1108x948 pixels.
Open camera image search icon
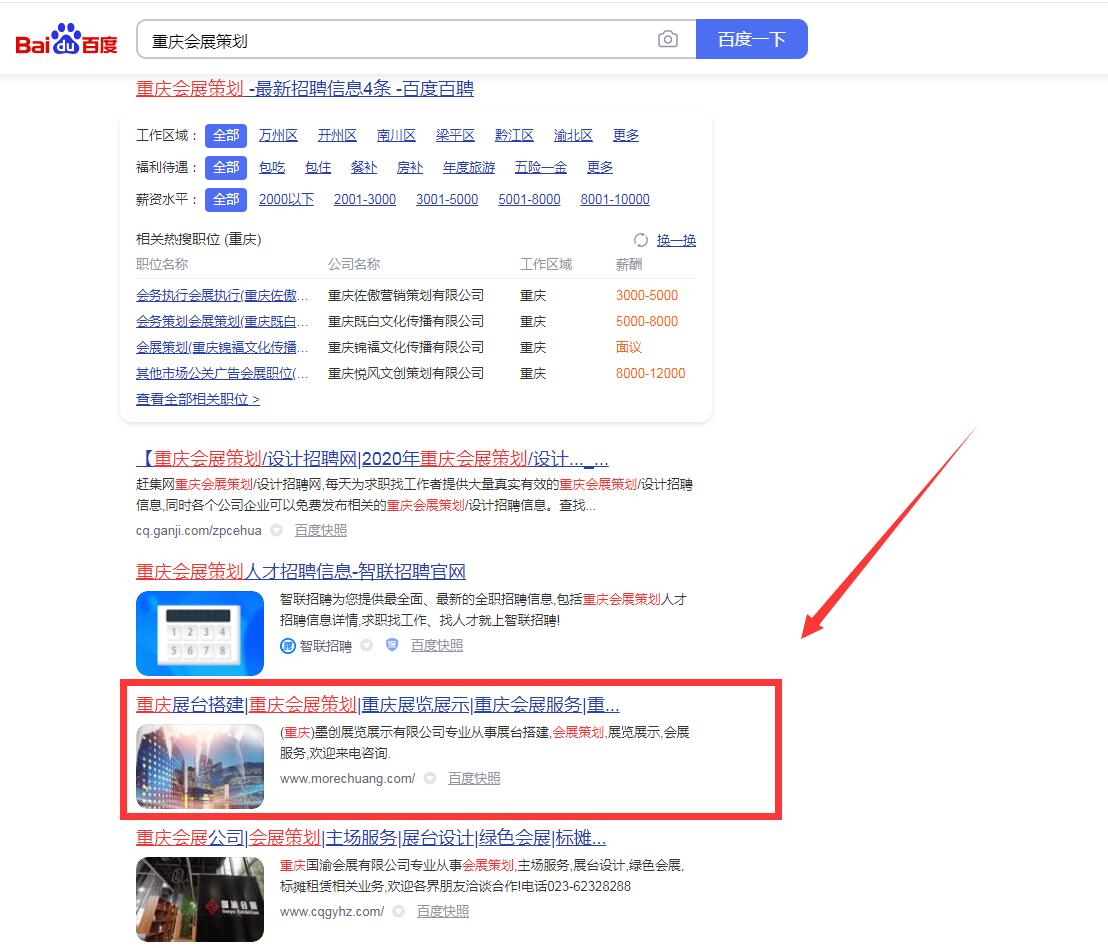pyautogui.click(x=667, y=40)
